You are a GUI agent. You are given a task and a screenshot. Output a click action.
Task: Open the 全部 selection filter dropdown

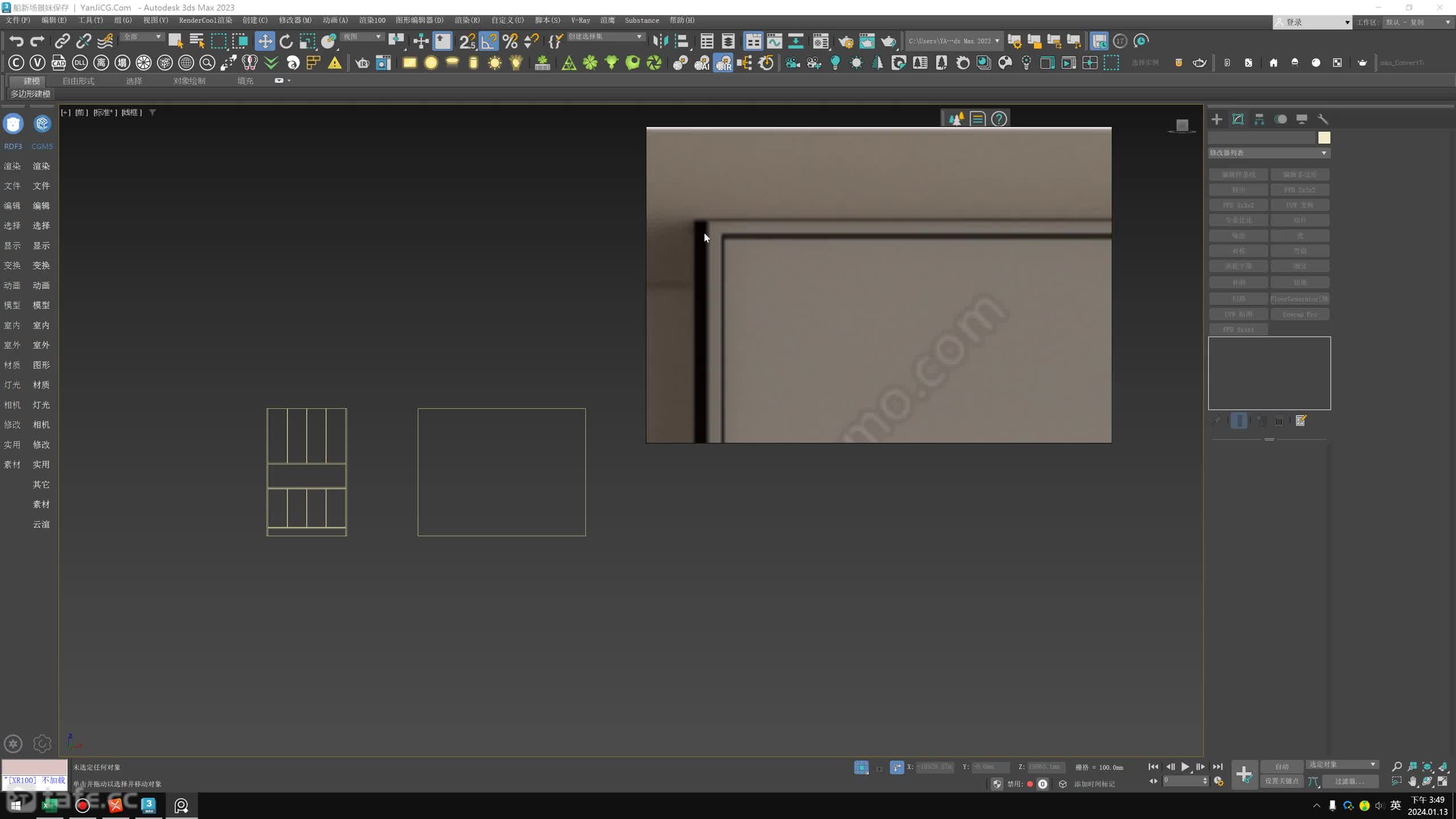(x=142, y=36)
